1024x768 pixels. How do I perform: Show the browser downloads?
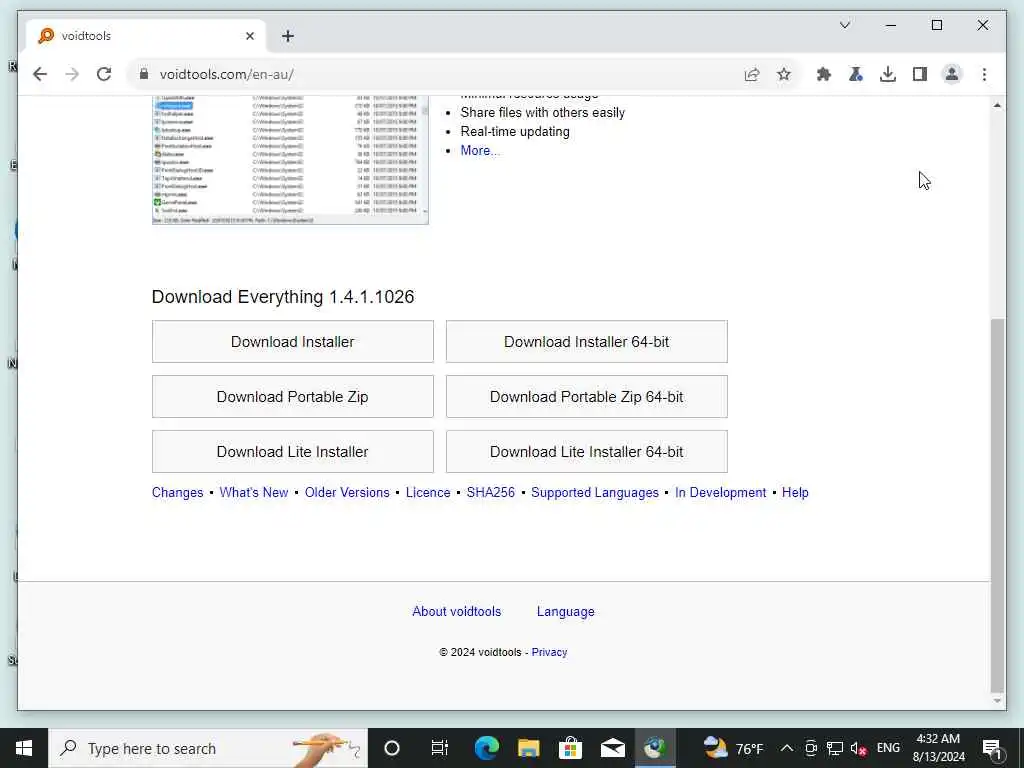888,74
